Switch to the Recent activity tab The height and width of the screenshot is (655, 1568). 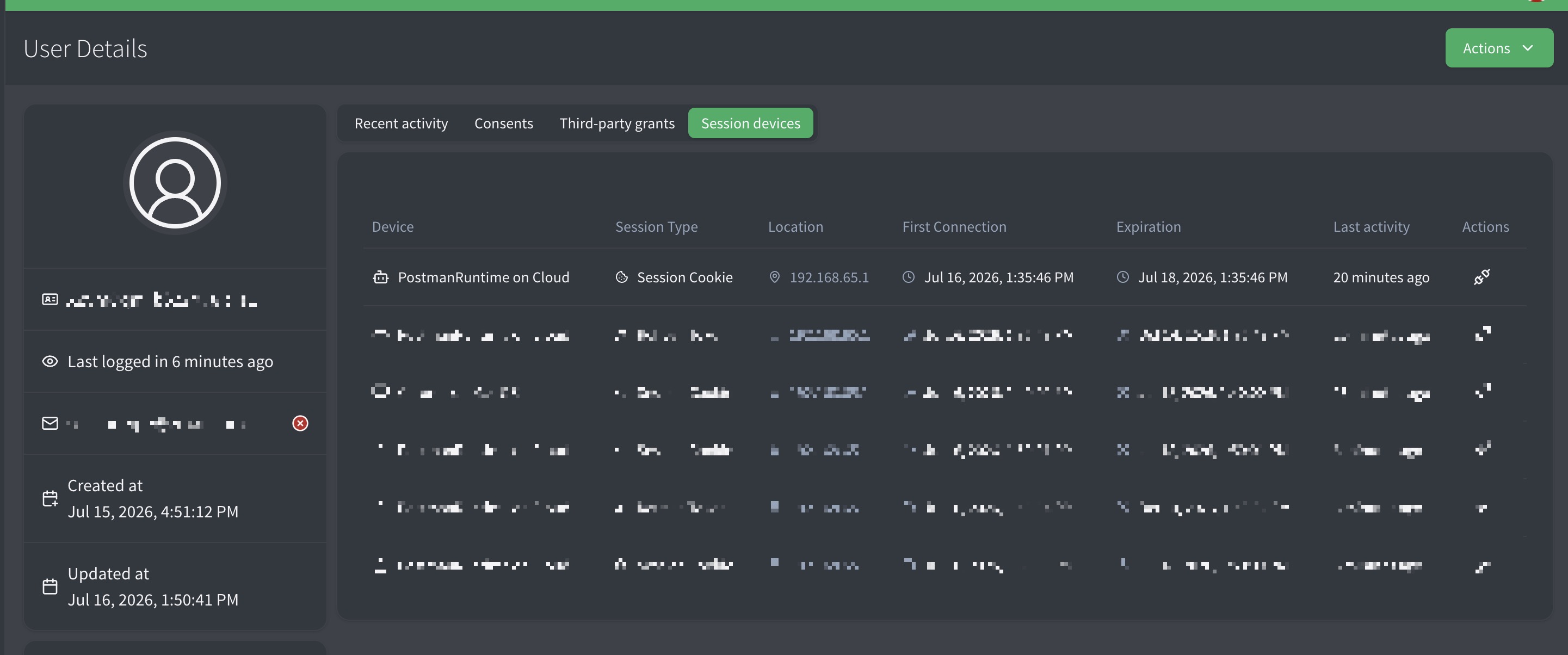[x=401, y=123]
